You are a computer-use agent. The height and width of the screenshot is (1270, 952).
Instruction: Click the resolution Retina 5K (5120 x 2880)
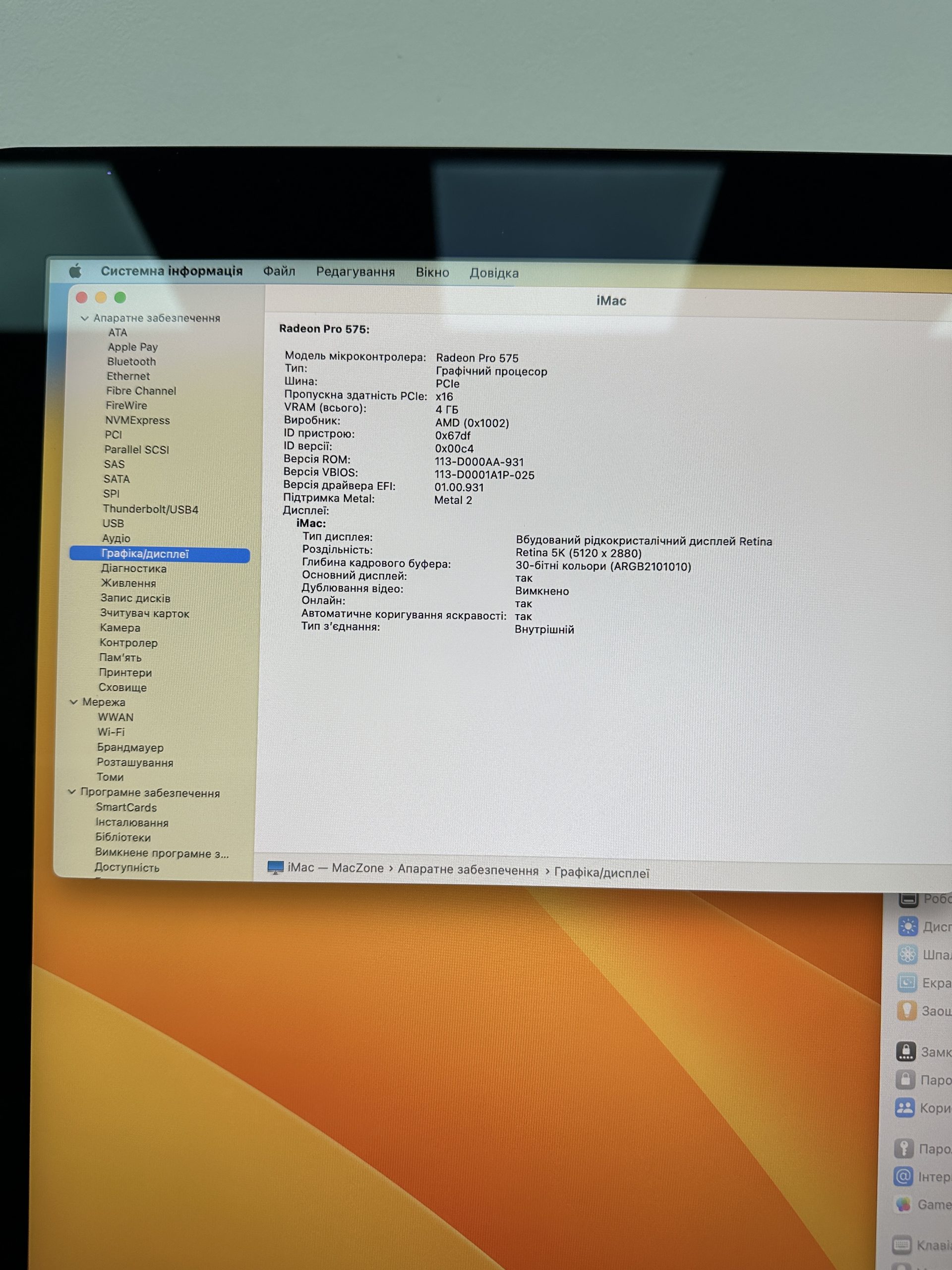click(x=579, y=554)
